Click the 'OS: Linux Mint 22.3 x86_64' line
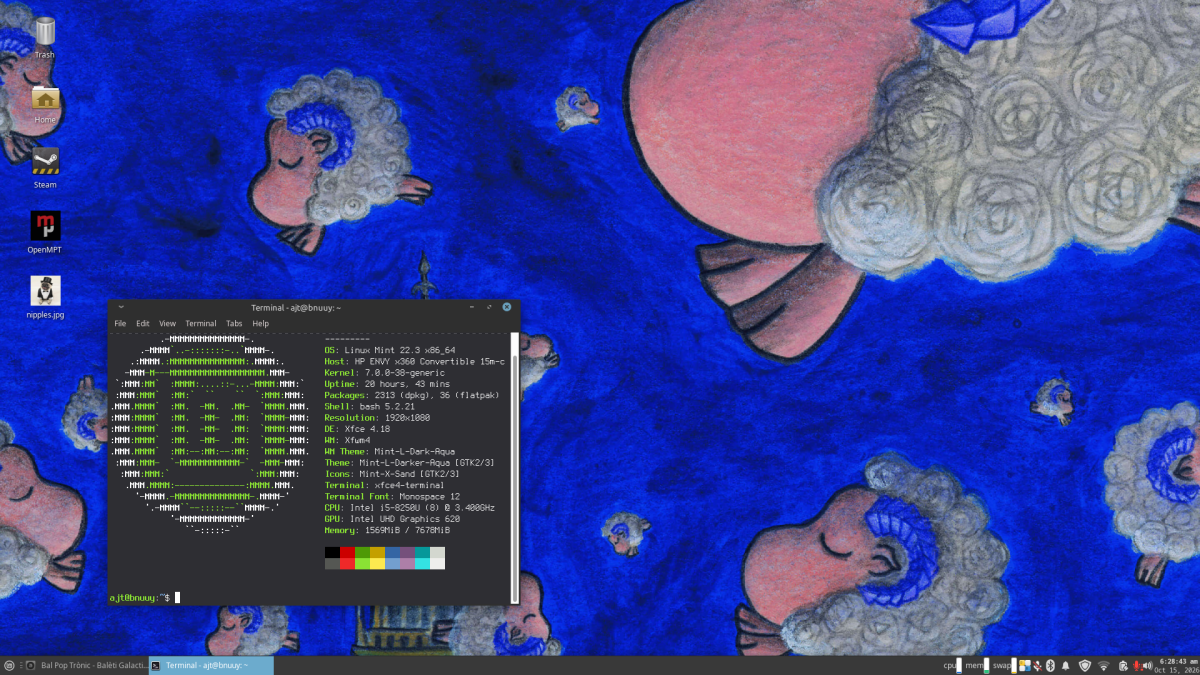Image resolution: width=1200 pixels, height=675 pixels. pyautogui.click(x=389, y=350)
